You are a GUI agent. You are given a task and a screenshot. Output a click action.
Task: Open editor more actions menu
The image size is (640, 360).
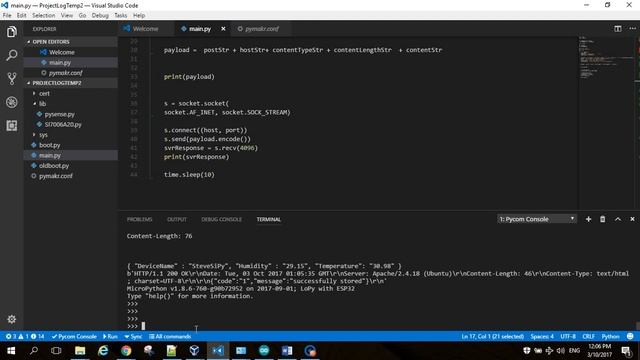tap(632, 29)
